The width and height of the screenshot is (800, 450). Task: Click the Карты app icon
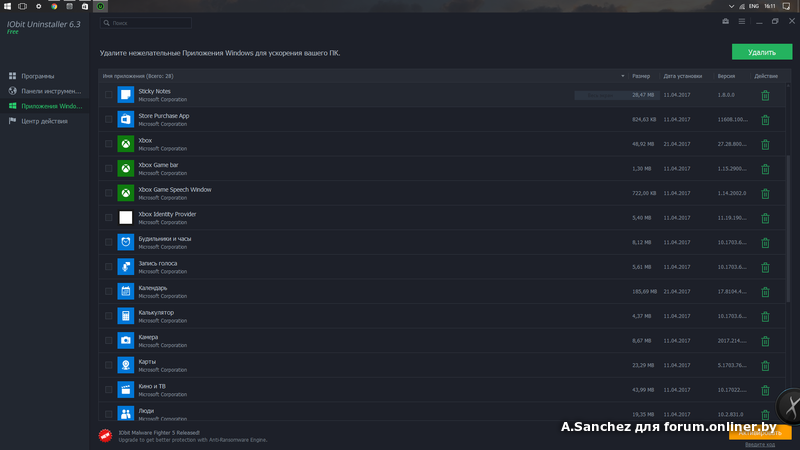126,365
